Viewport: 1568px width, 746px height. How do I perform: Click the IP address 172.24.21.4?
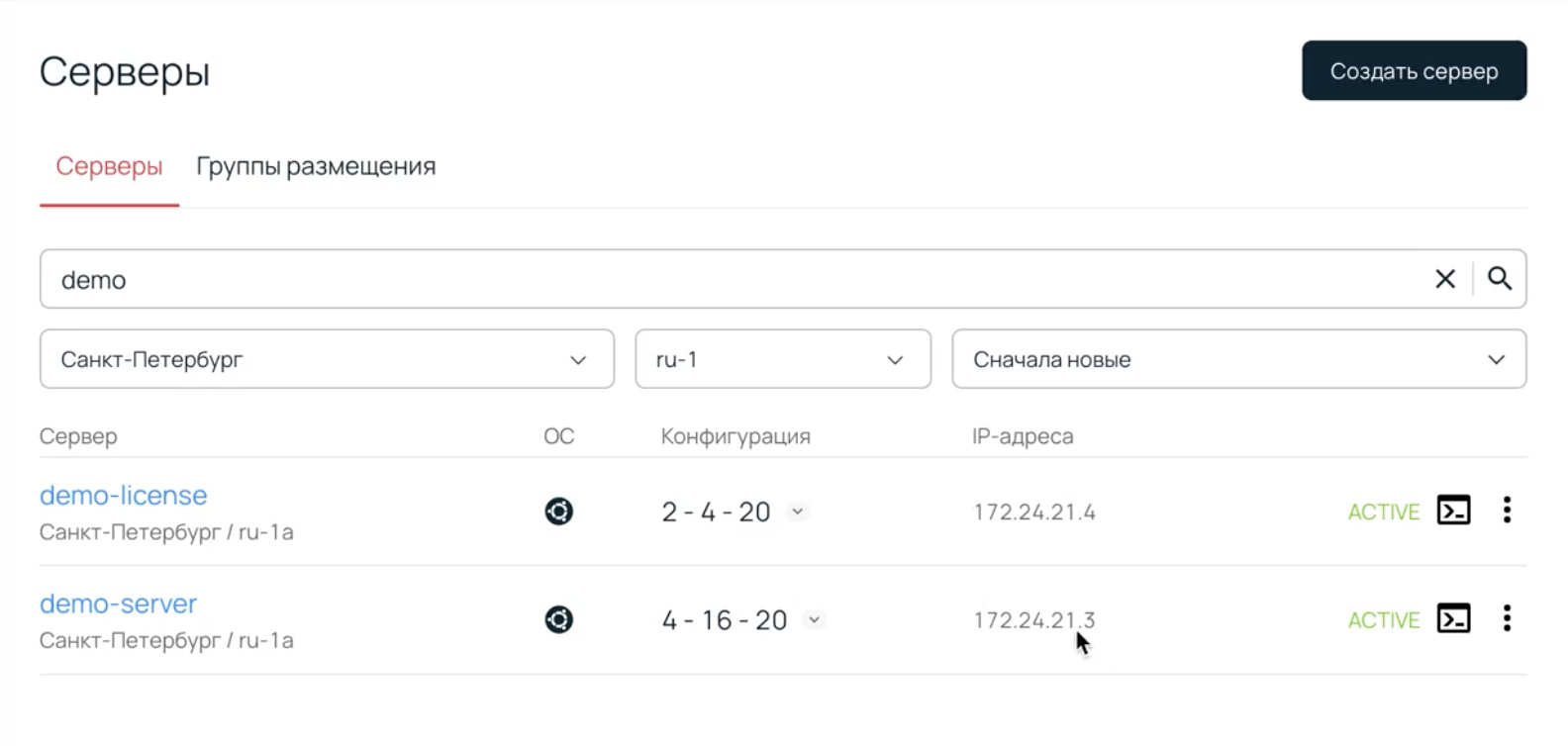click(x=1034, y=513)
